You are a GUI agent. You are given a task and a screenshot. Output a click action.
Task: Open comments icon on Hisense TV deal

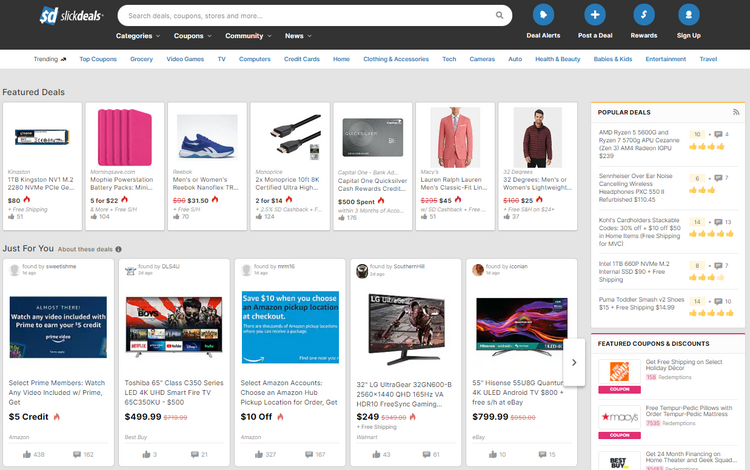[x=542, y=454]
